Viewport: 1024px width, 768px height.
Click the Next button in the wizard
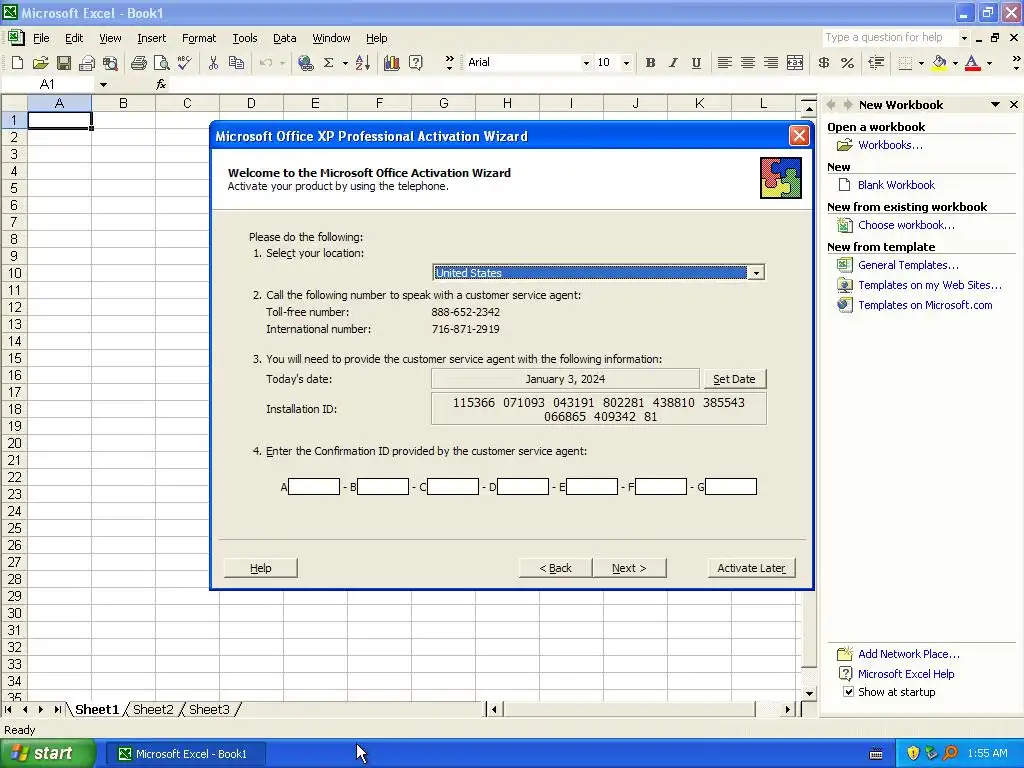coord(629,568)
